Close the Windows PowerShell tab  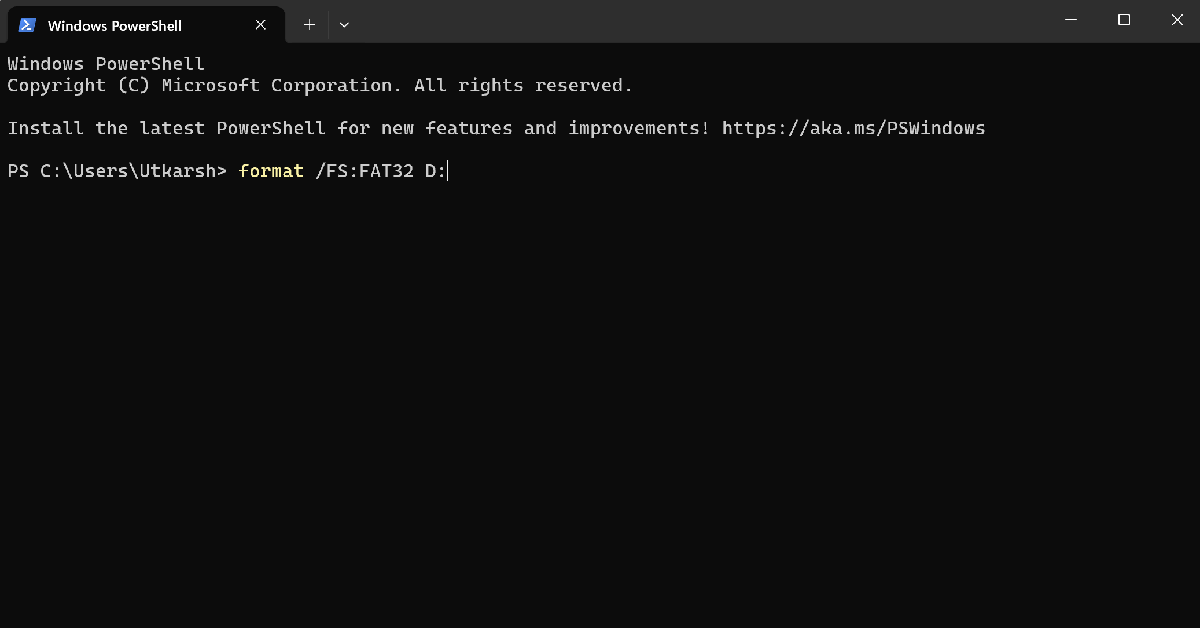[x=261, y=25]
